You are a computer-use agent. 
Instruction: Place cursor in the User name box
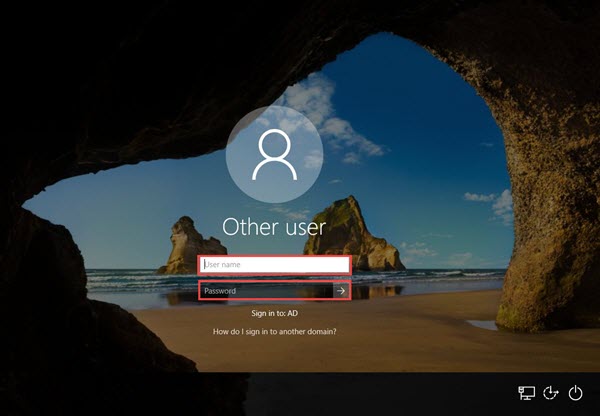coord(275,265)
